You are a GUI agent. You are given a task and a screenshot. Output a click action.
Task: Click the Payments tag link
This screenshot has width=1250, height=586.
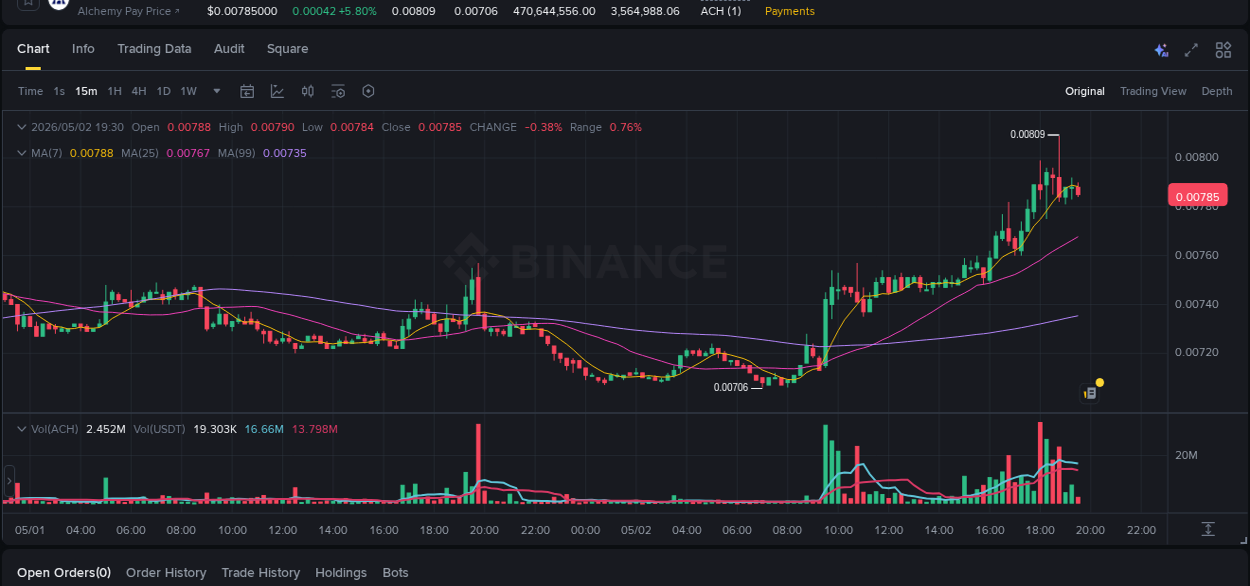coord(789,11)
